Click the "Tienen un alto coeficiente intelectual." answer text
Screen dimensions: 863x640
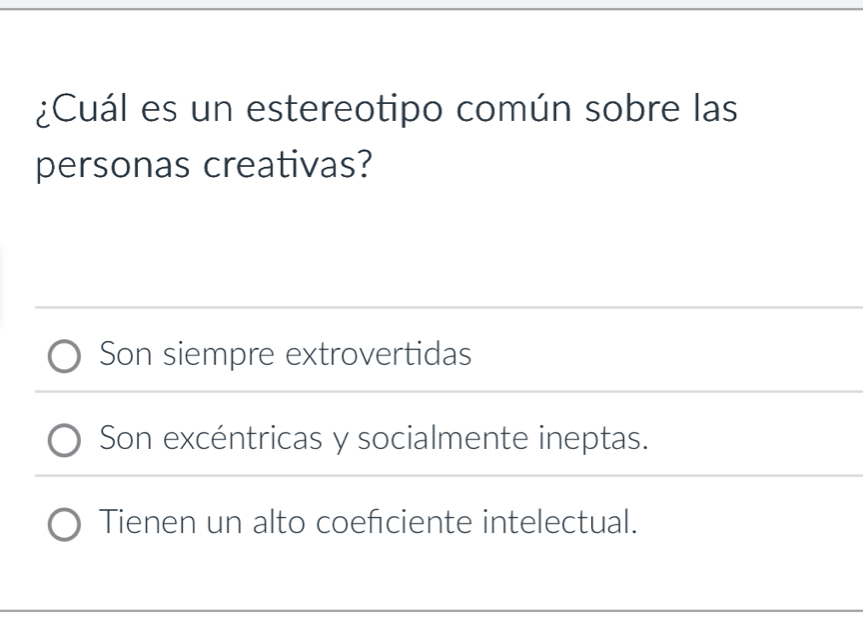tap(369, 522)
